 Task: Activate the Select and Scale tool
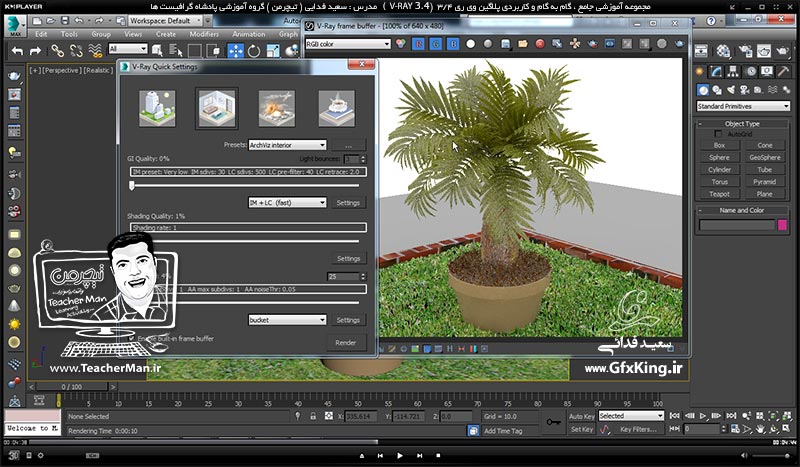273,51
